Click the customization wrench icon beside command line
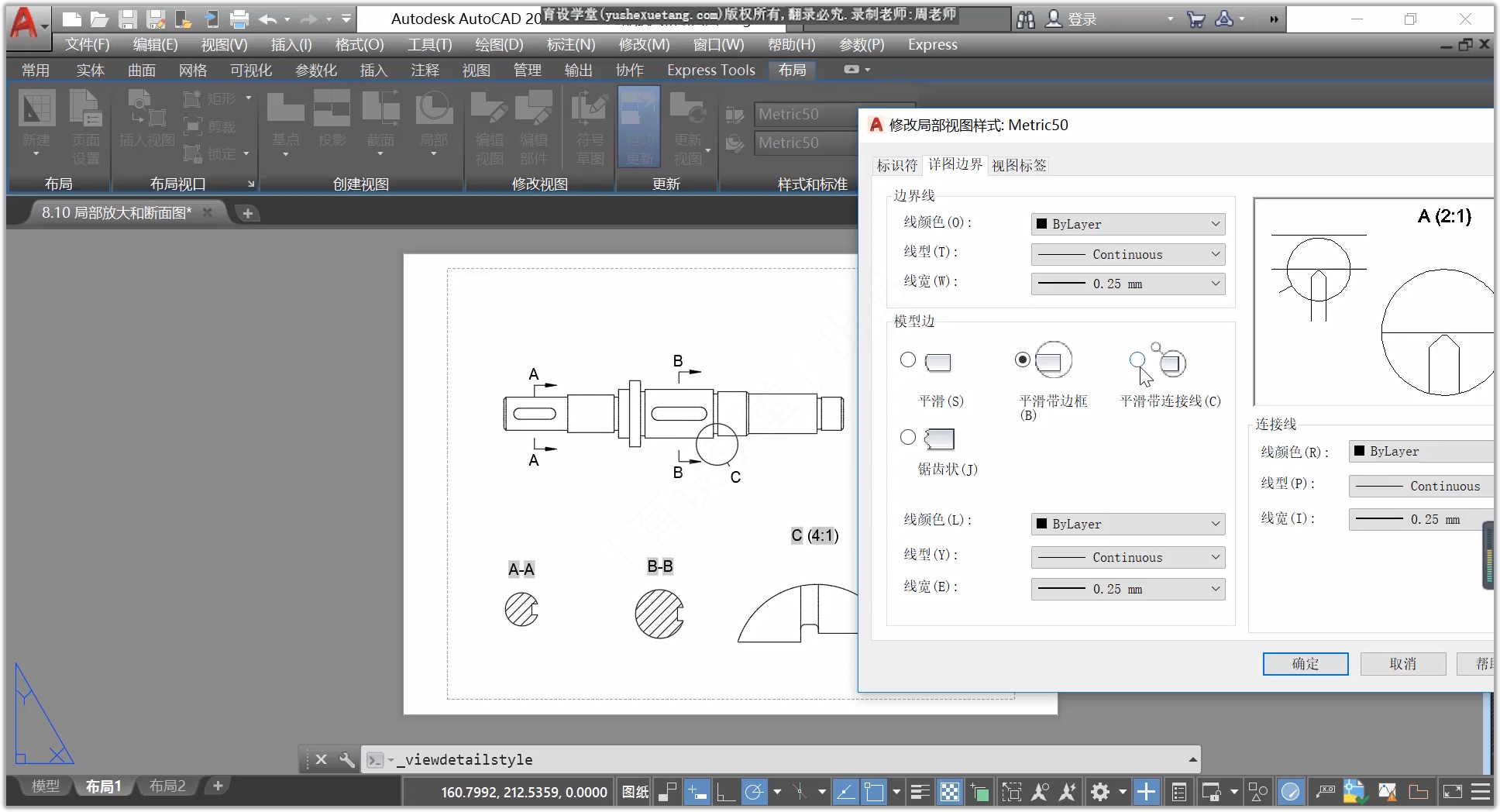Screen dimensions: 1500x812 pos(347,760)
